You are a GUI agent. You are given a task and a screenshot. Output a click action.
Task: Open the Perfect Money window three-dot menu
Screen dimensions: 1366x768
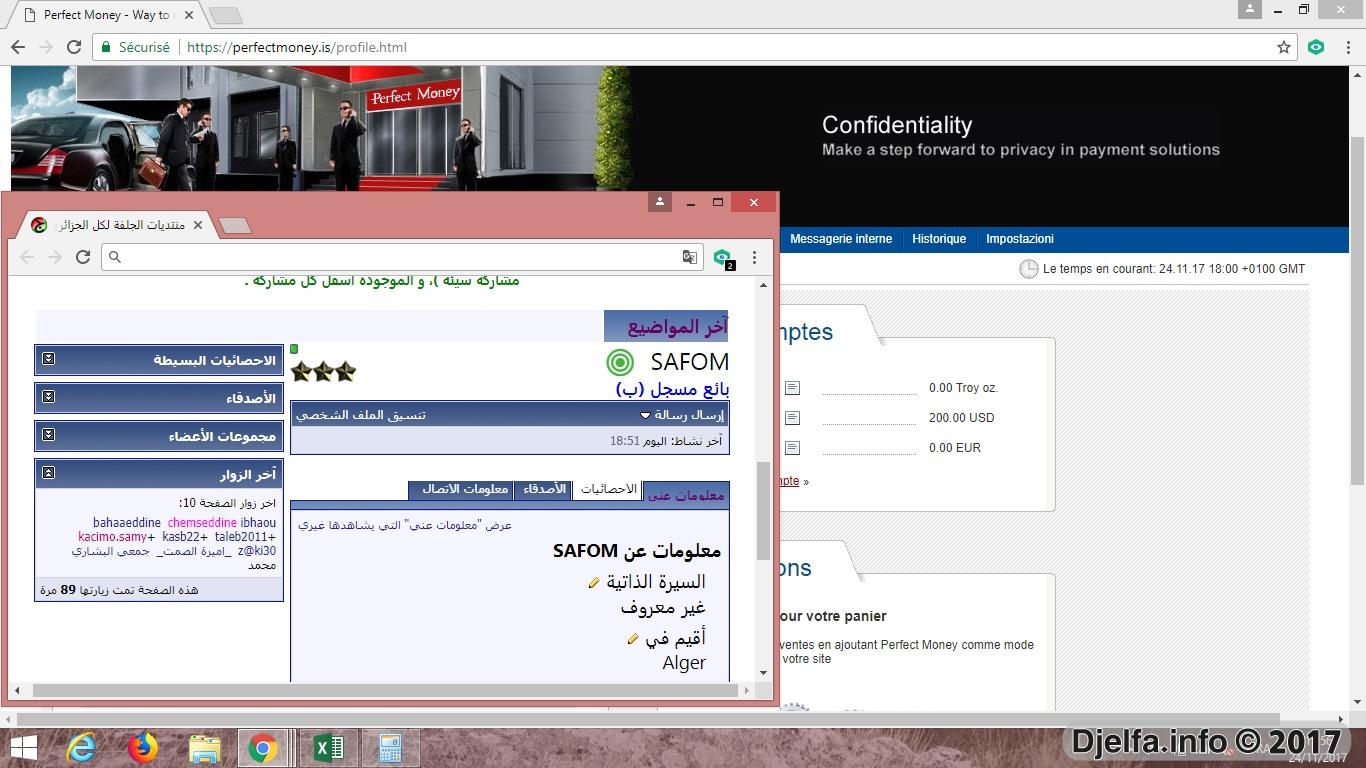1347,47
